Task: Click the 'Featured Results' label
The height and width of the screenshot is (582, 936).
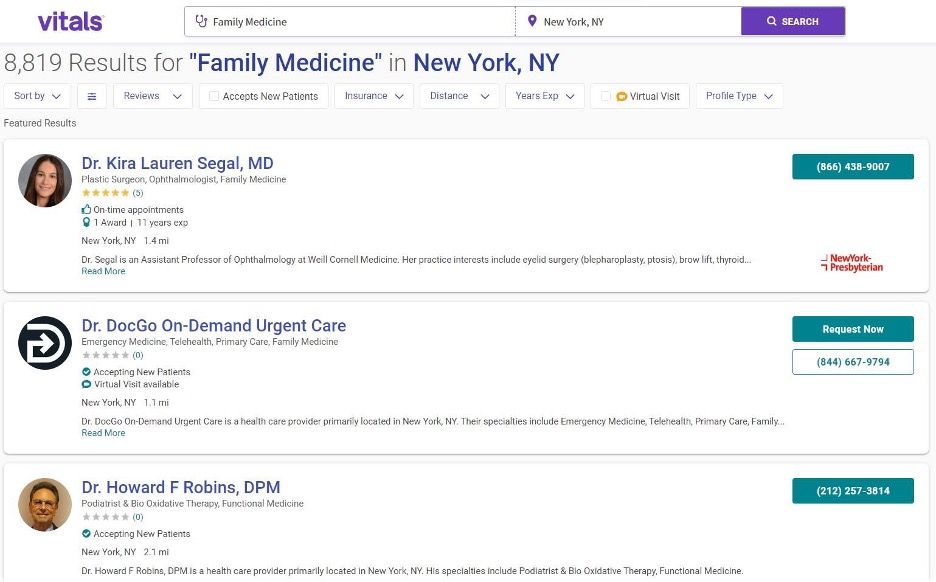Action: tap(40, 123)
